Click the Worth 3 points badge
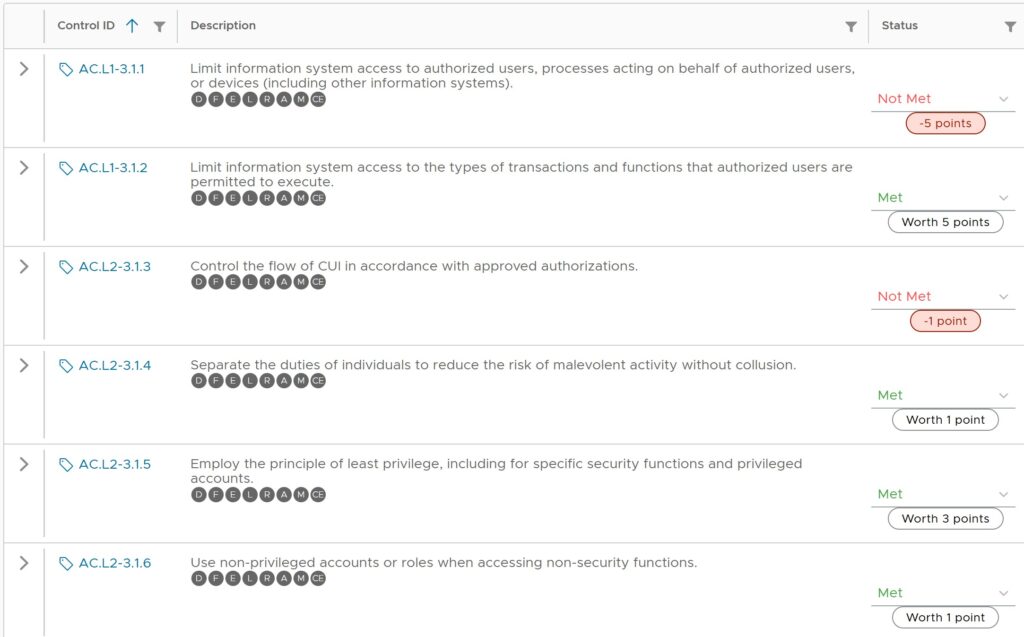The height and width of the screenshot is (637, 1024). coord(945,519)
